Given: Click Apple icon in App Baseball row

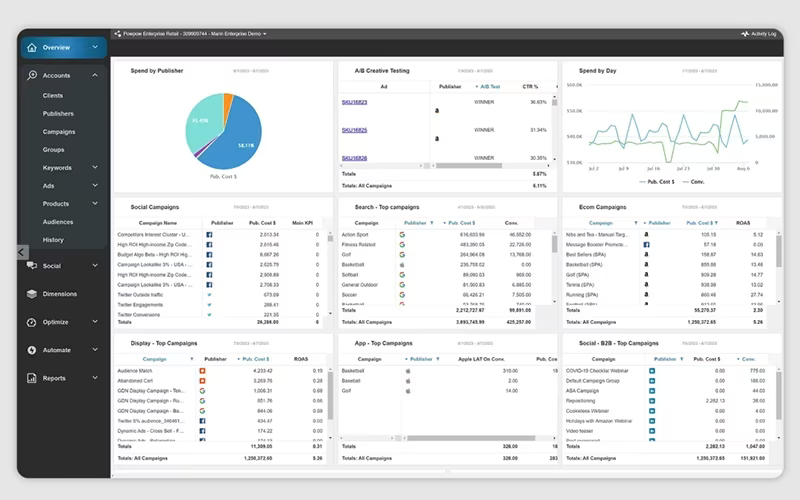Looking at the screenshot, I should 408,381.
